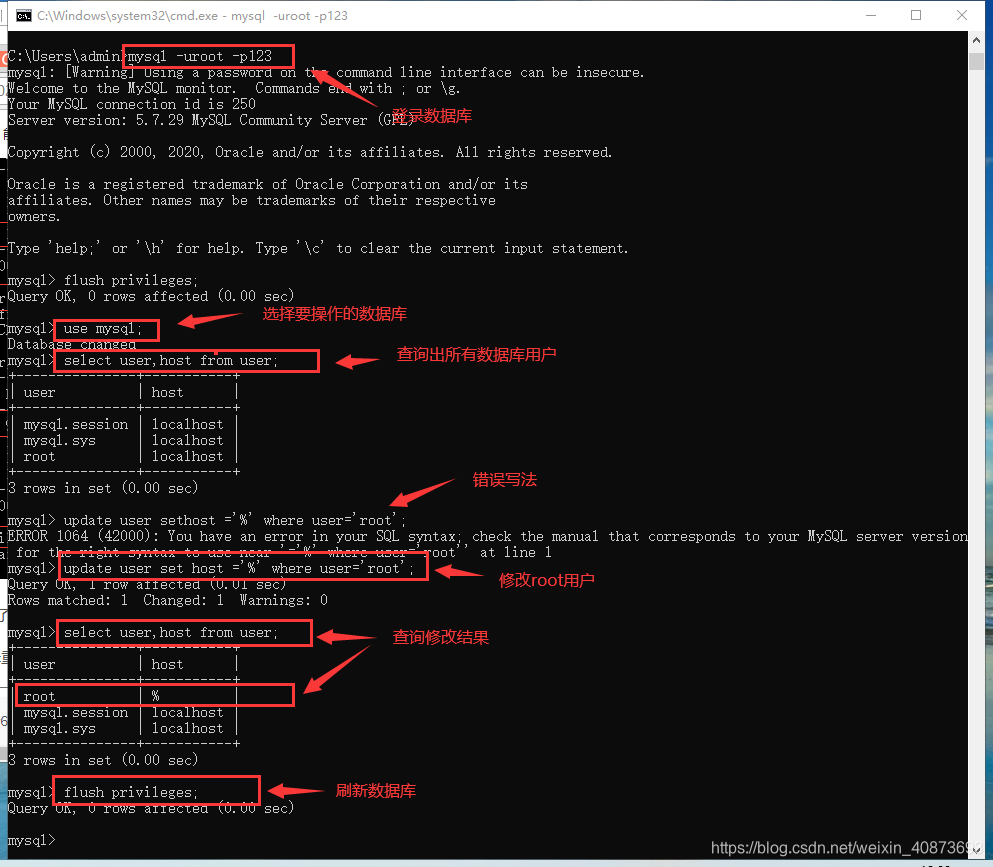
Task: Click the boxed 'update user set host' statement
Action: [242, 567]
